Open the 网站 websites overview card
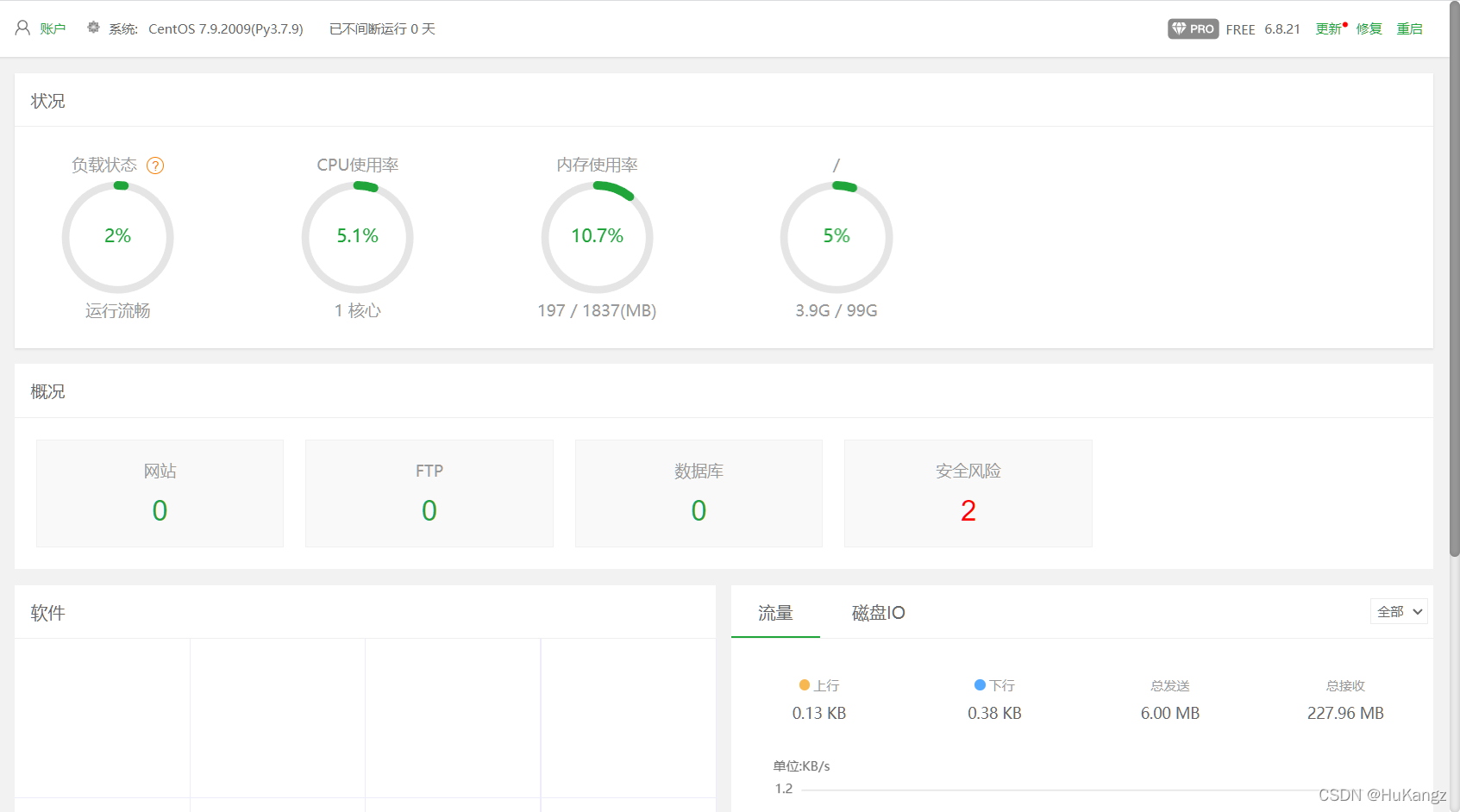 (160, 493)
